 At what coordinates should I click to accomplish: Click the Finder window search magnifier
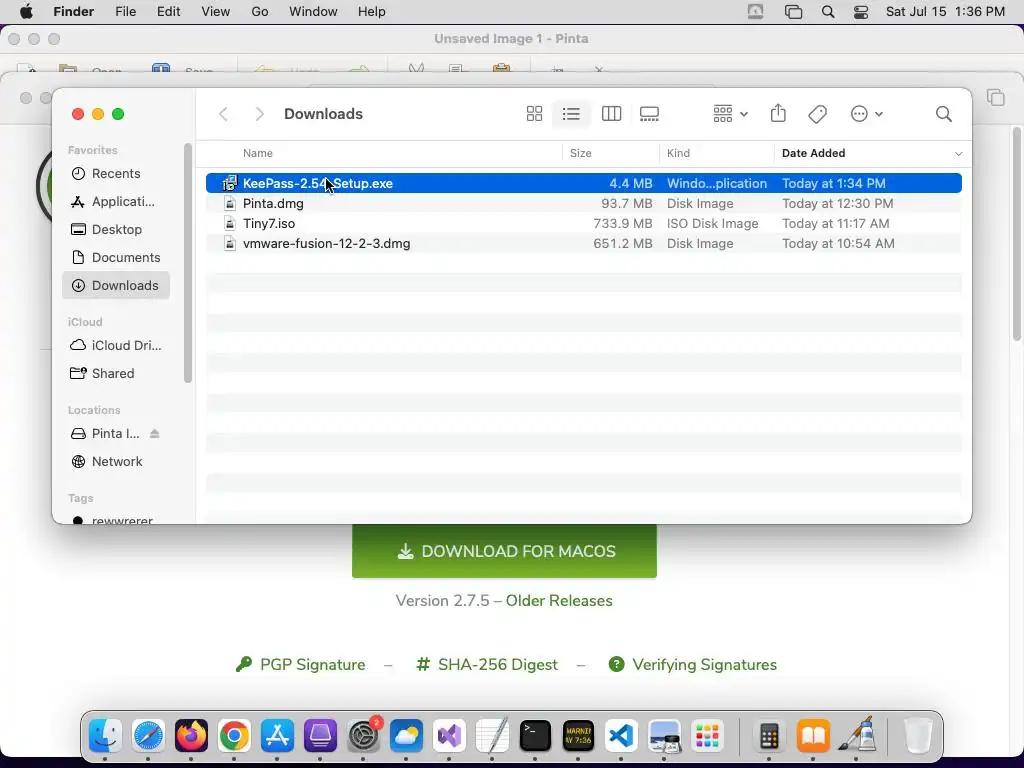click(x=943, y=114)
